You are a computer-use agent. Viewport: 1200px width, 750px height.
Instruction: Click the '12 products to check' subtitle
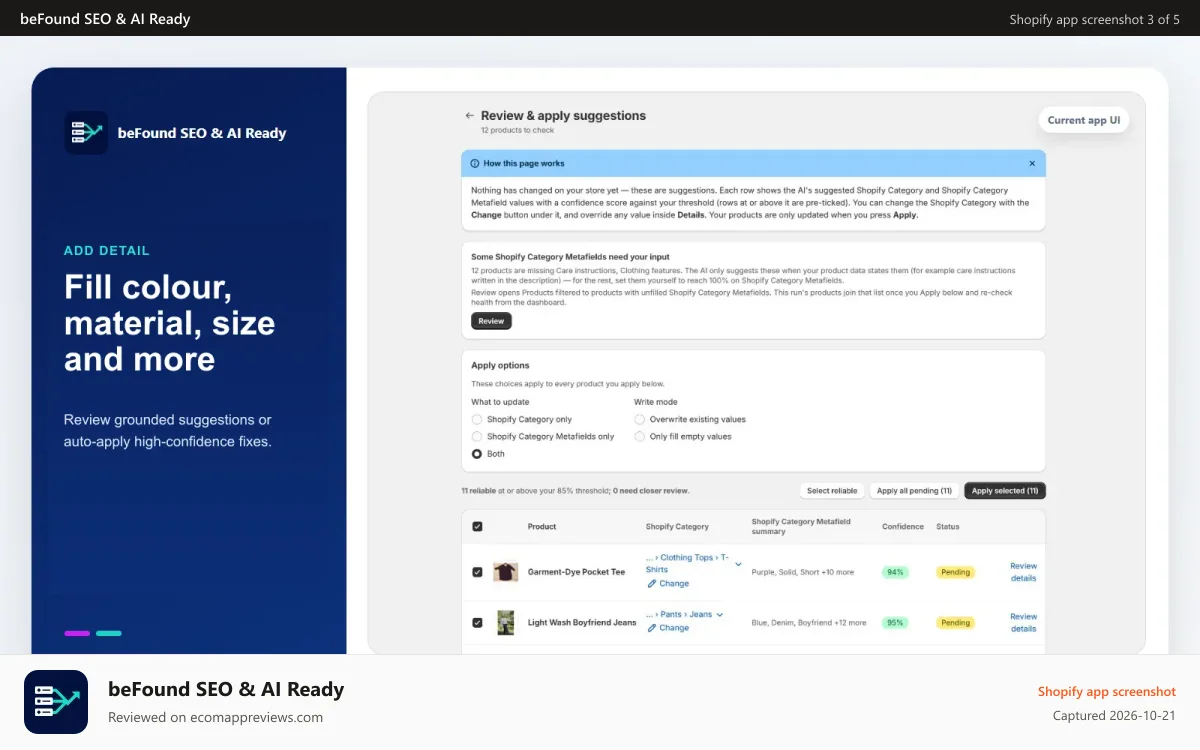(x=515, y=131)
